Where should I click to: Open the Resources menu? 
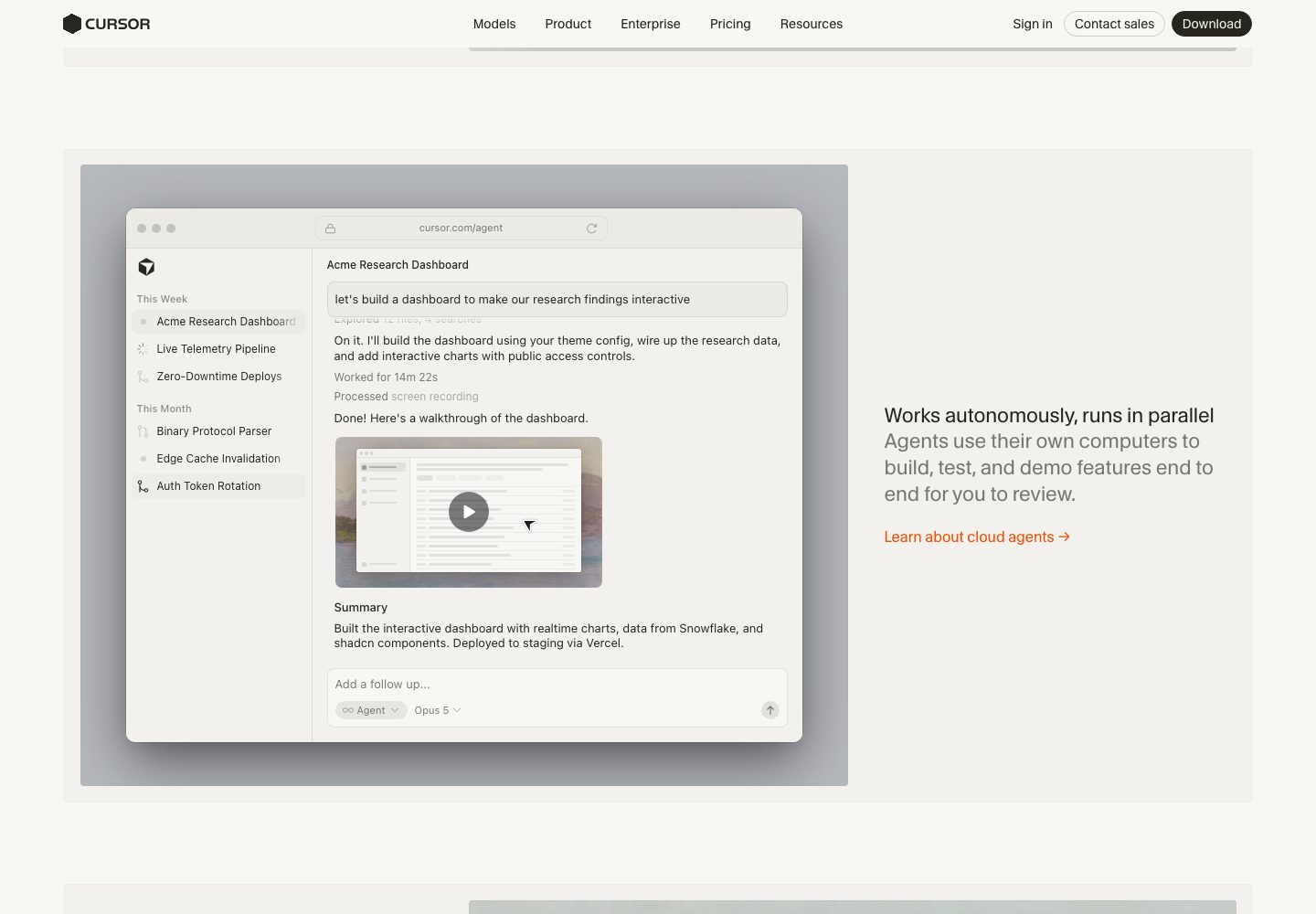click(x=812, y=24)
